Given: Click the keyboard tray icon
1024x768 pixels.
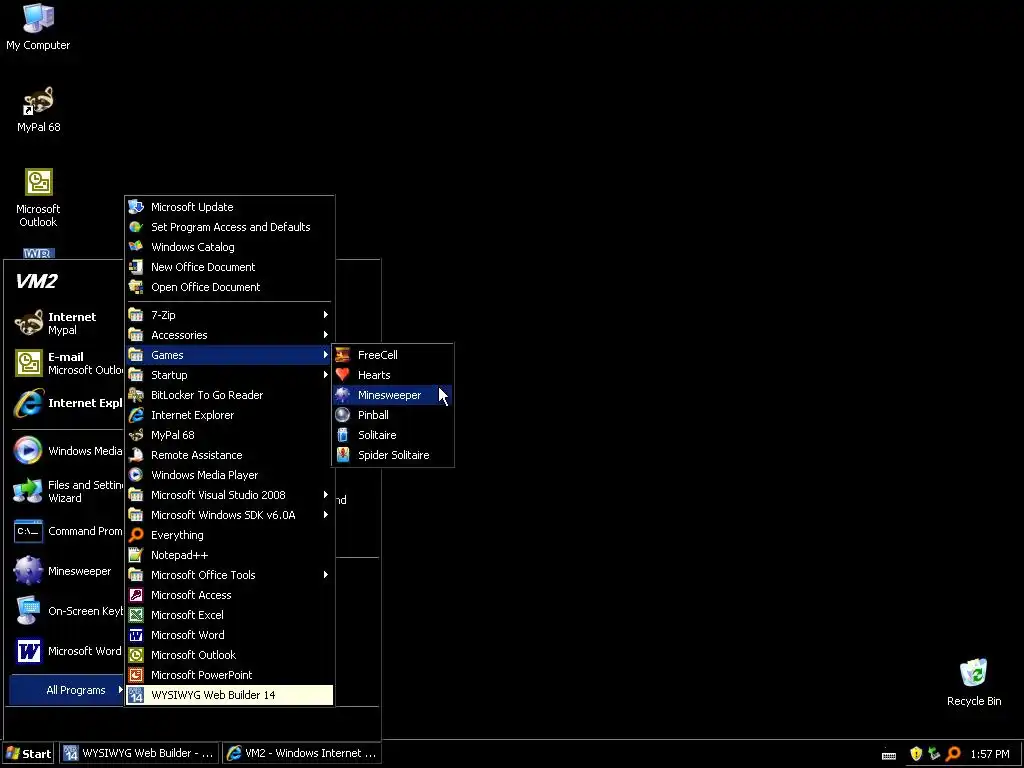Looking at the screenshot, I should 889,756.
